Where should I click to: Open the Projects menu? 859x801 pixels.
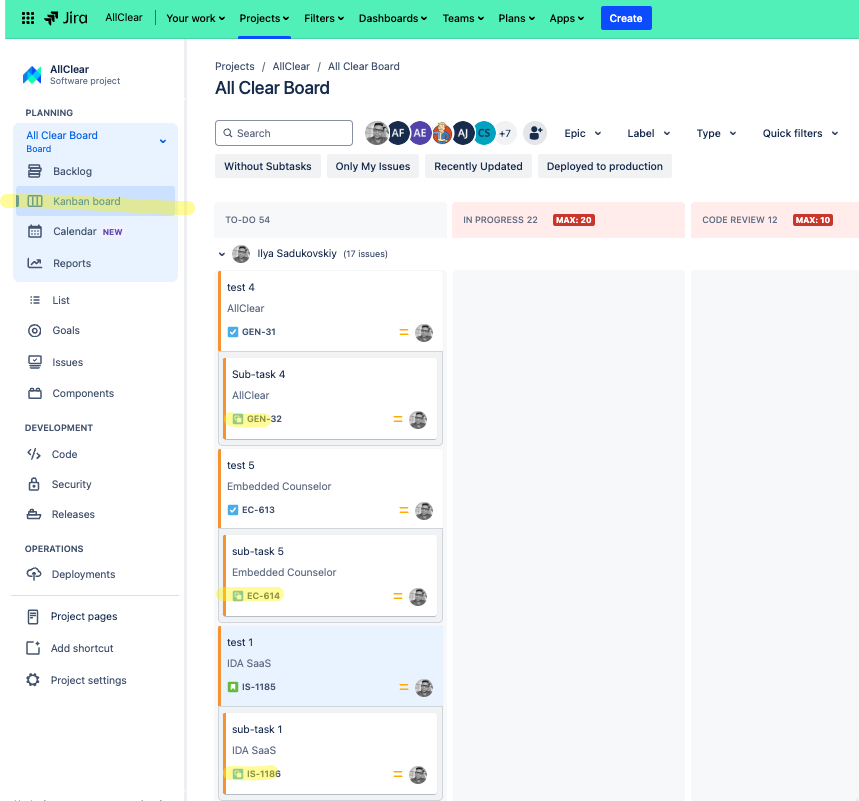click(263, 18)
